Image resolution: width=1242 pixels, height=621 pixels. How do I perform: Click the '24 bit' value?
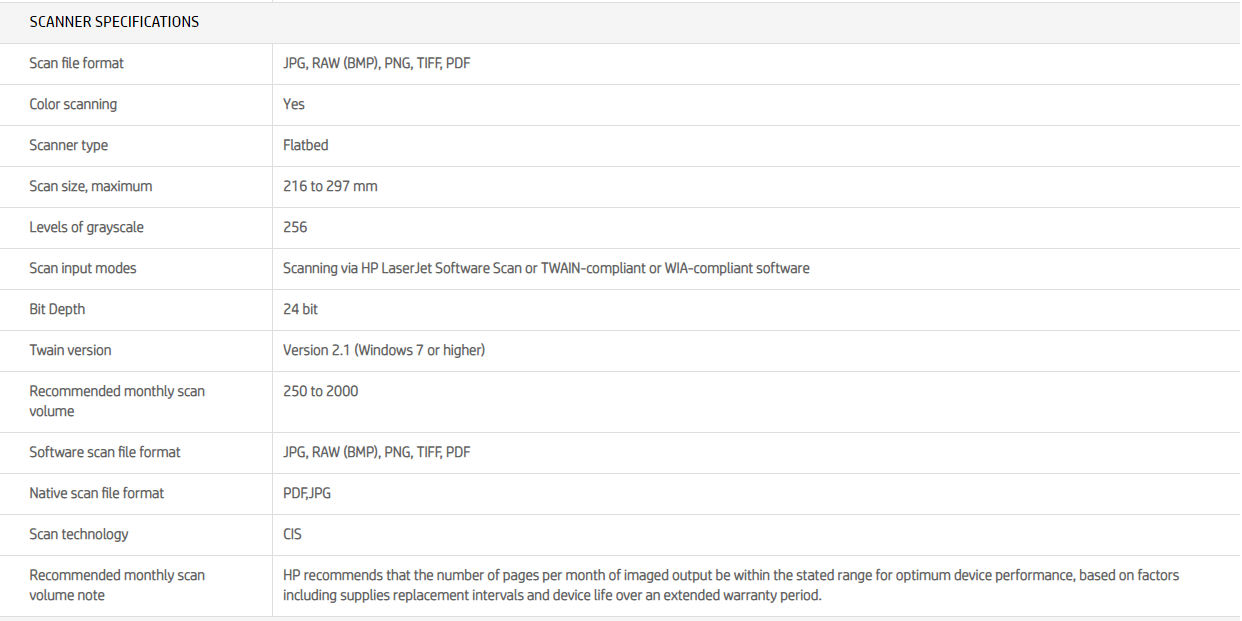coord(300,309)
